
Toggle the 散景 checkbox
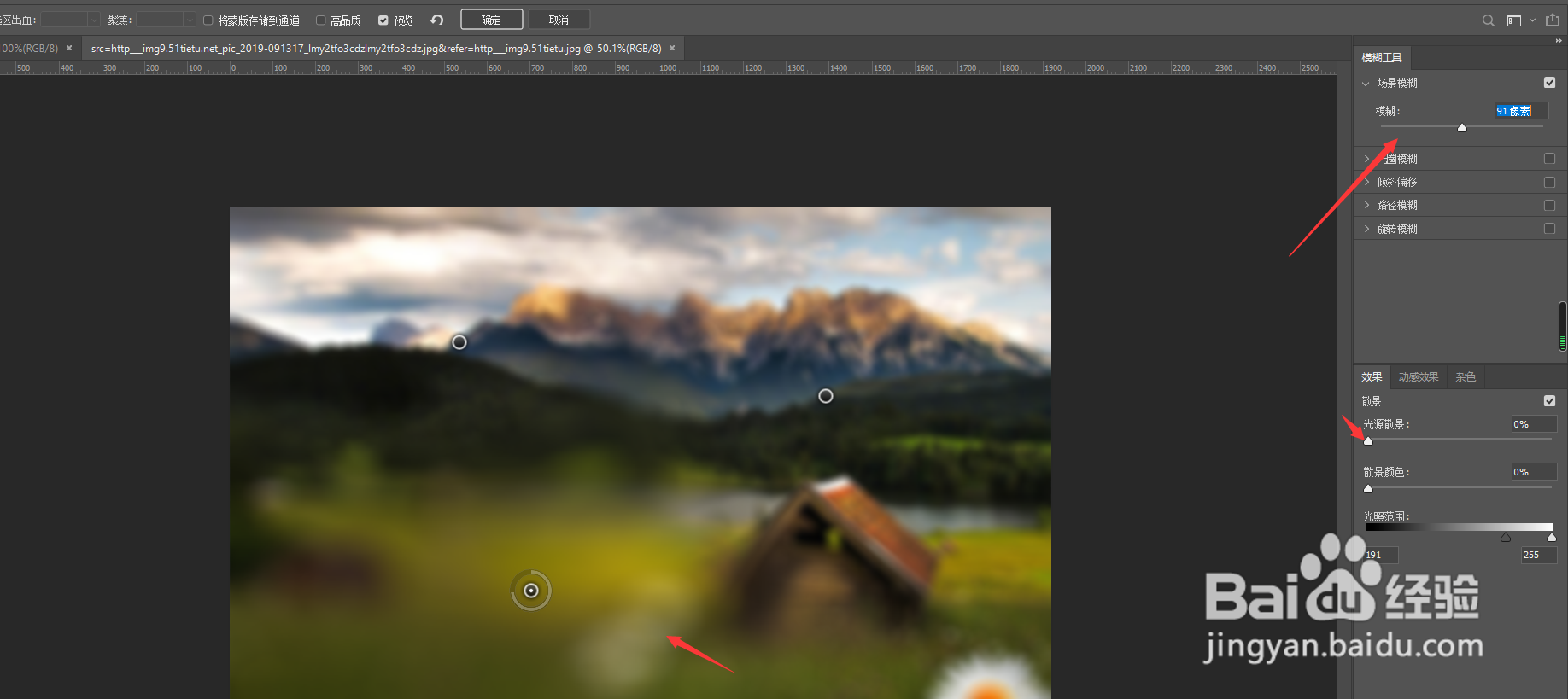coord(1549,401)
